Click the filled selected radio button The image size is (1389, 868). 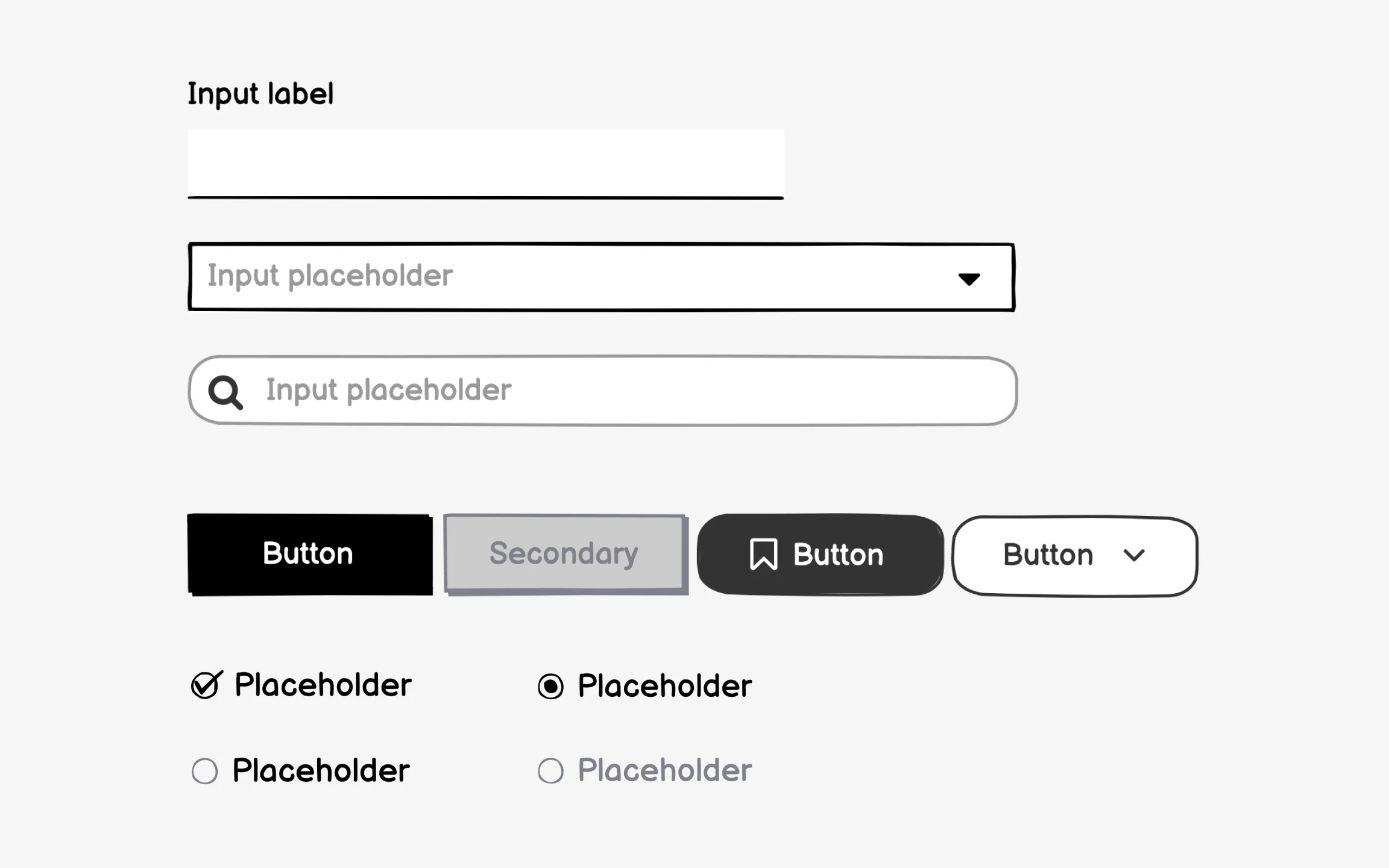click(x=550, y=687)
